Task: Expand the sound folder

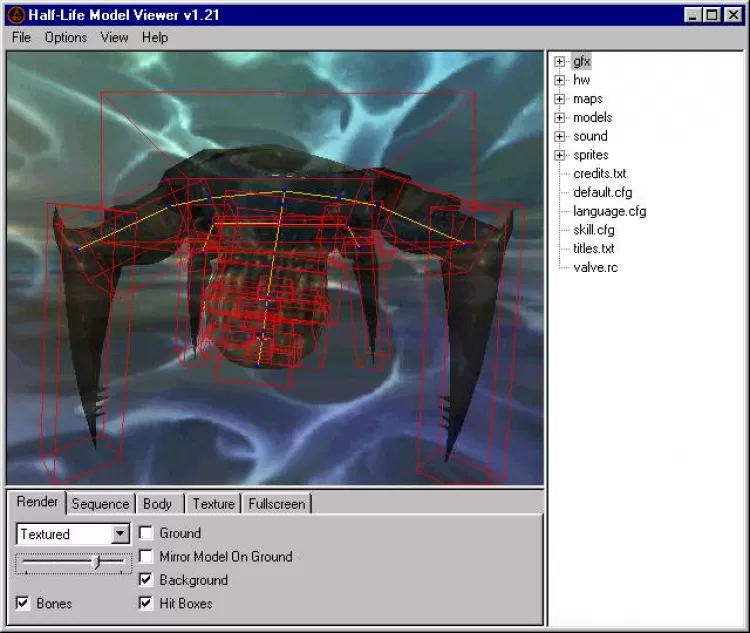Action: [560, 136]
